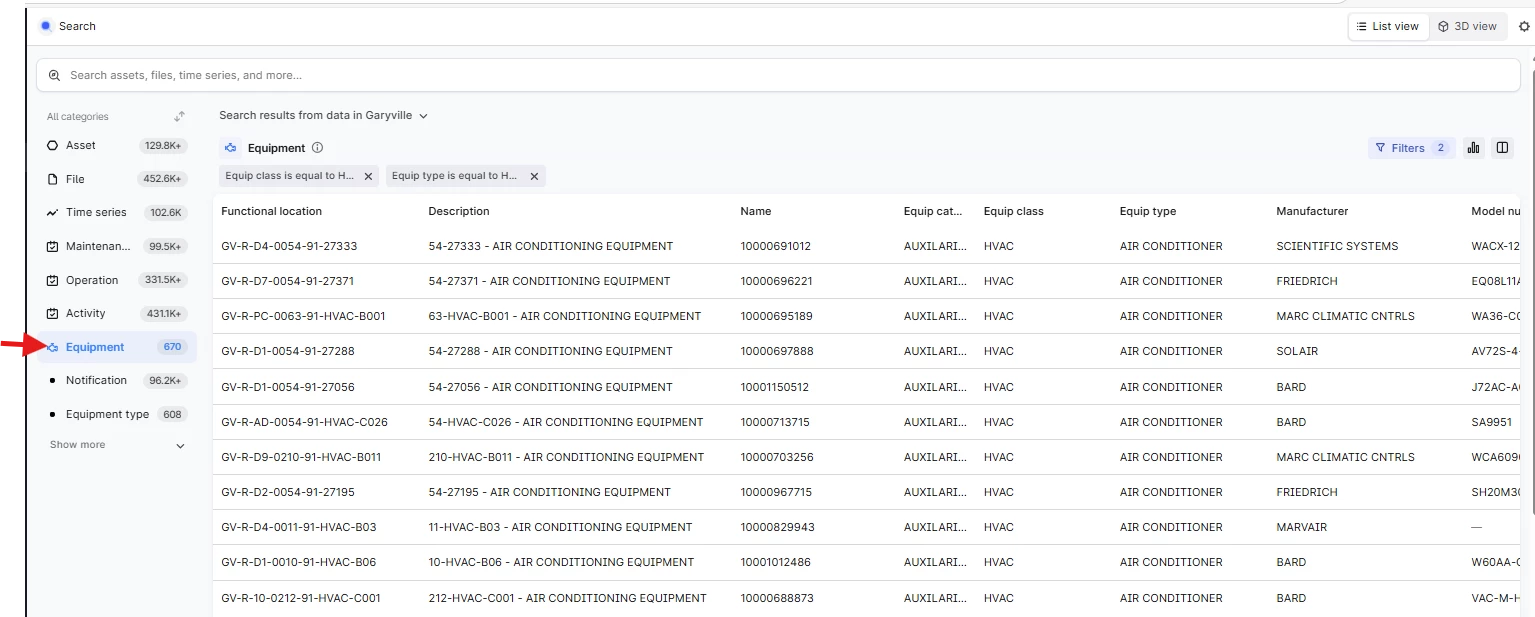Image resolution: width=1535 pixels, height=617 pixels.
Task: Select the Asset category
Action: (x=81, y=146)
